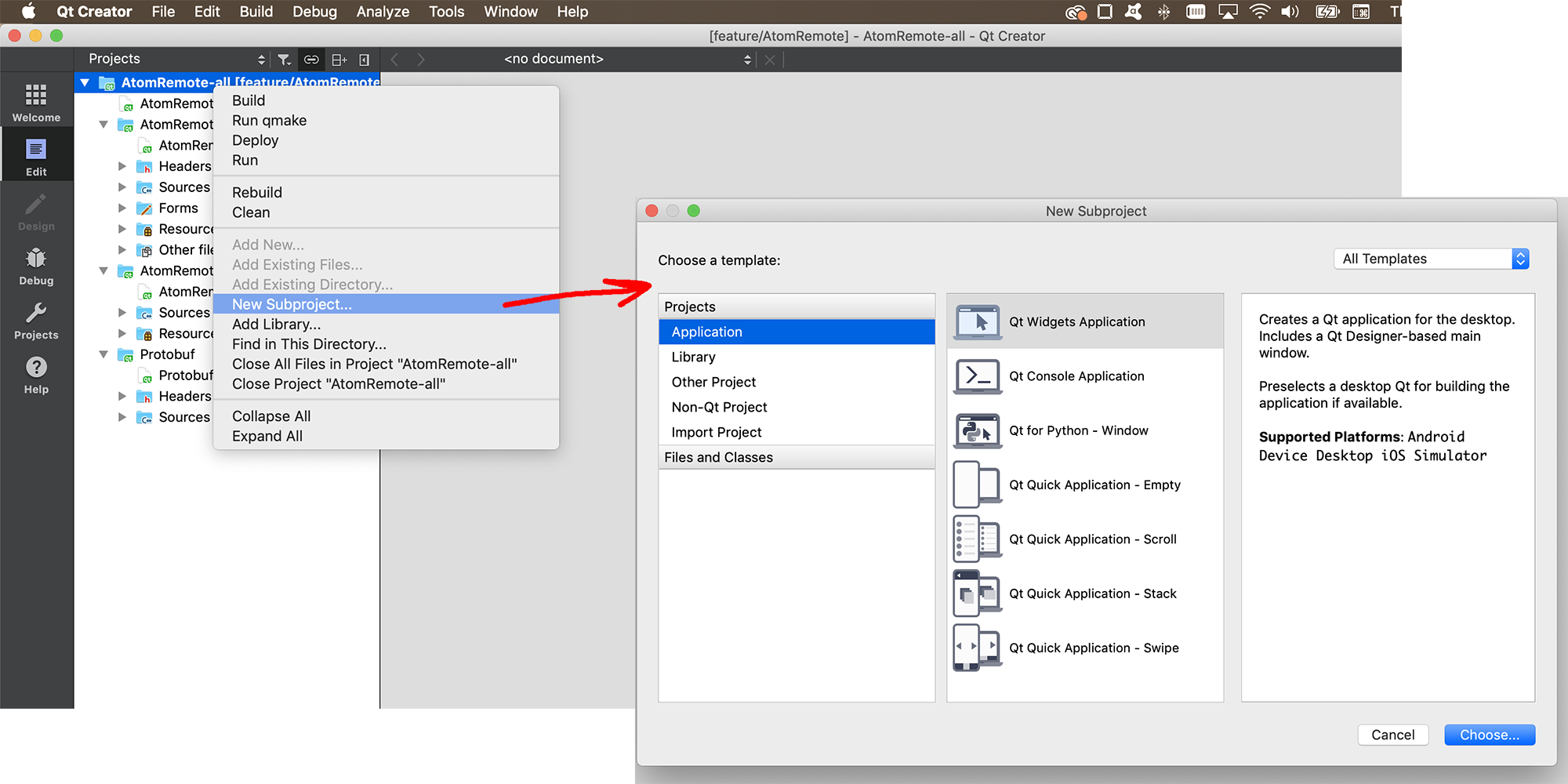Open Projects mode in sidebar
The width and height of the screenshot is (1568, 784).
(x=36, y=320)
